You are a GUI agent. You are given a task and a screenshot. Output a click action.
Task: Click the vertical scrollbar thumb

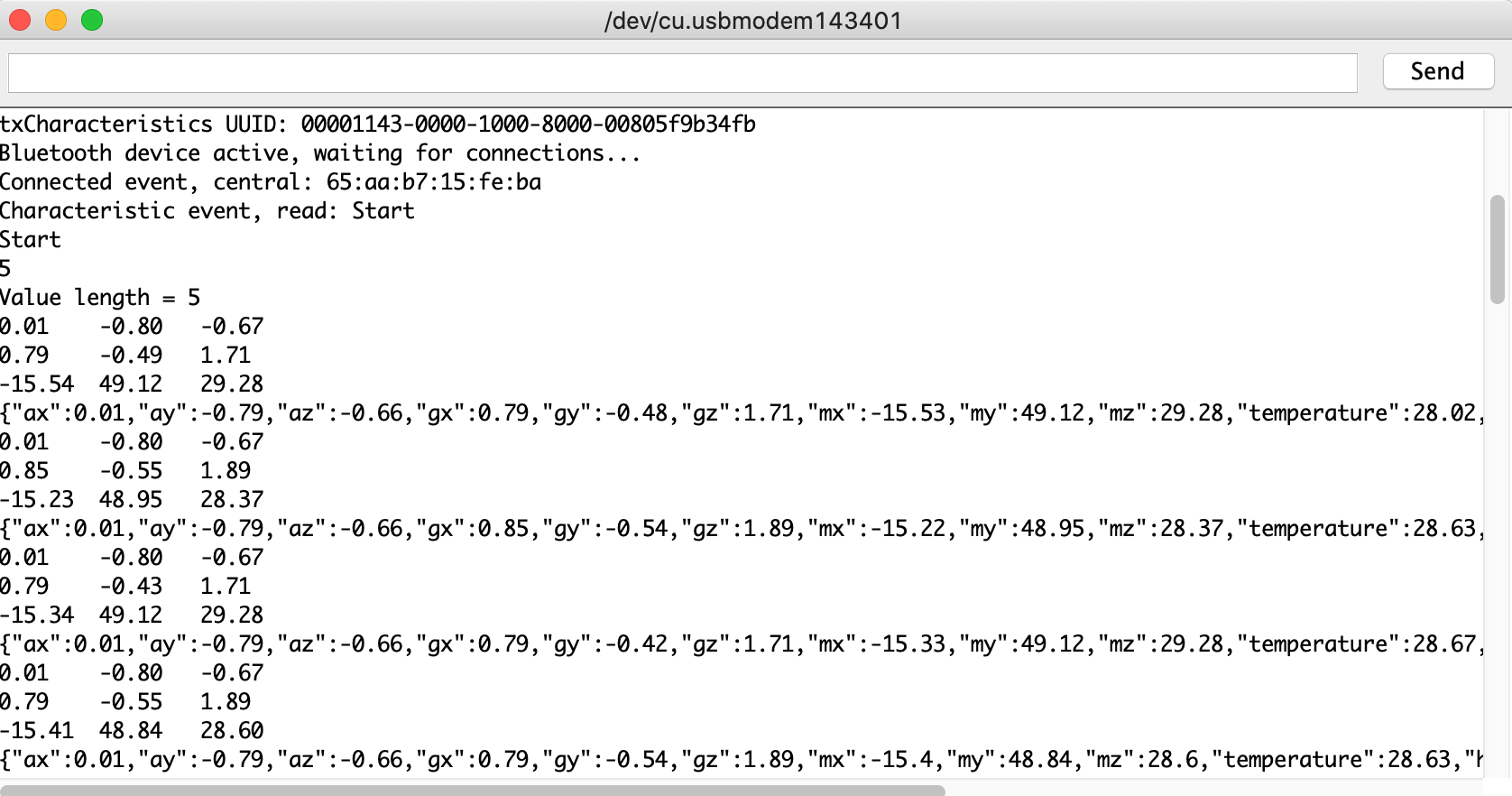click(1498, 249)
